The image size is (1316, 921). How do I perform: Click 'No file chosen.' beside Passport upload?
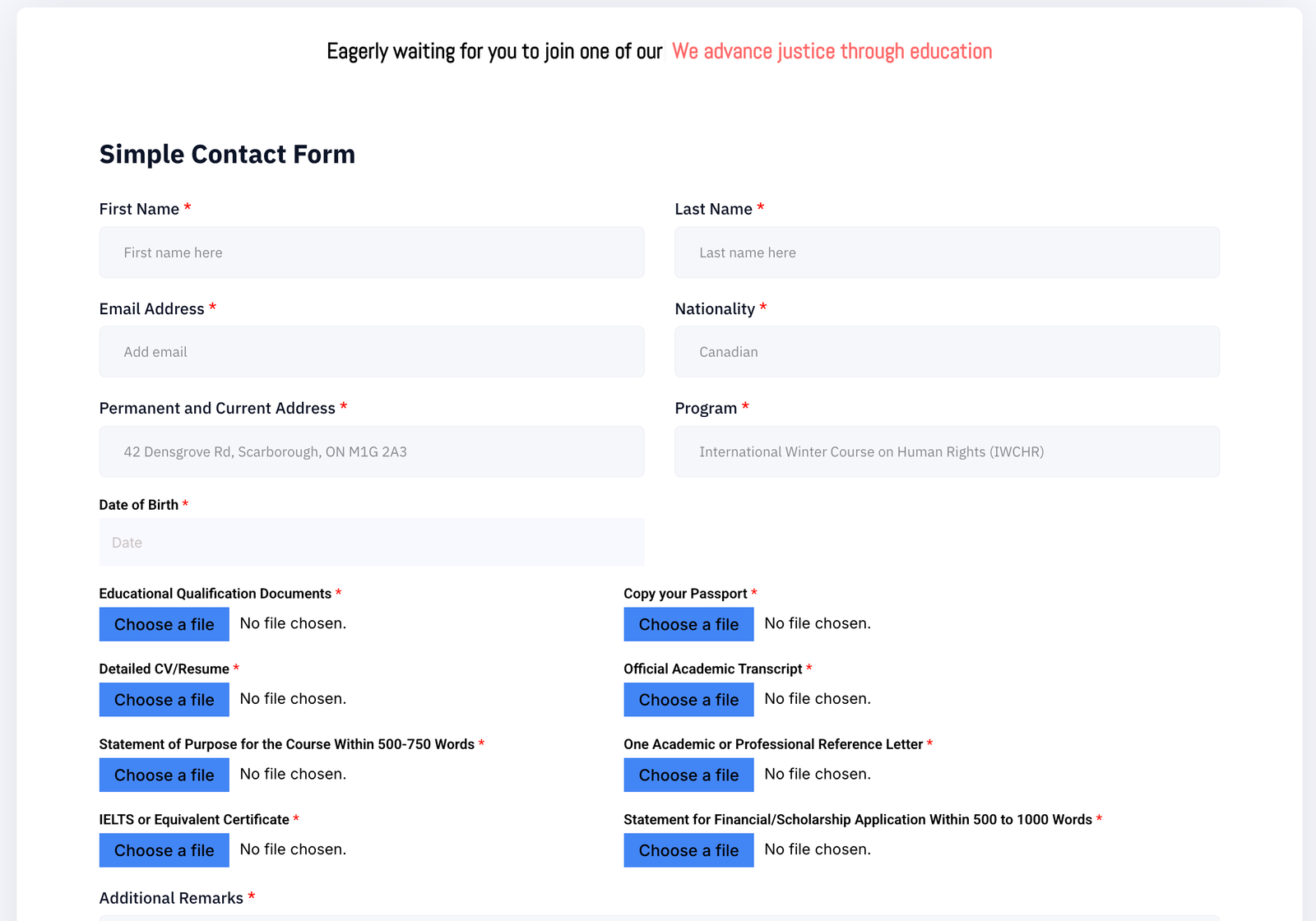[818, 623]
